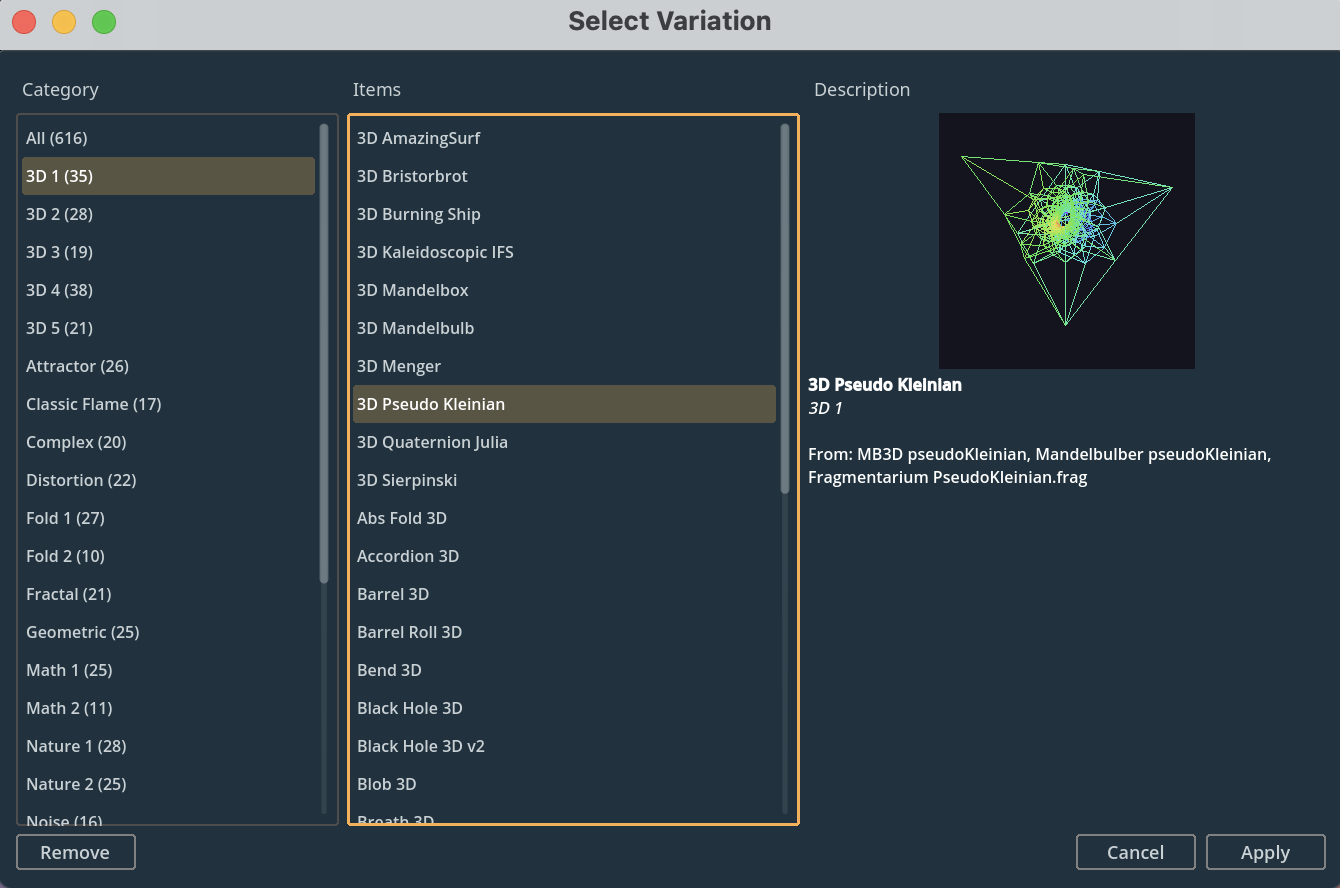Select the Barrel 3D variation
This screenshot has height=888, width=1340.
click(564, 594)
